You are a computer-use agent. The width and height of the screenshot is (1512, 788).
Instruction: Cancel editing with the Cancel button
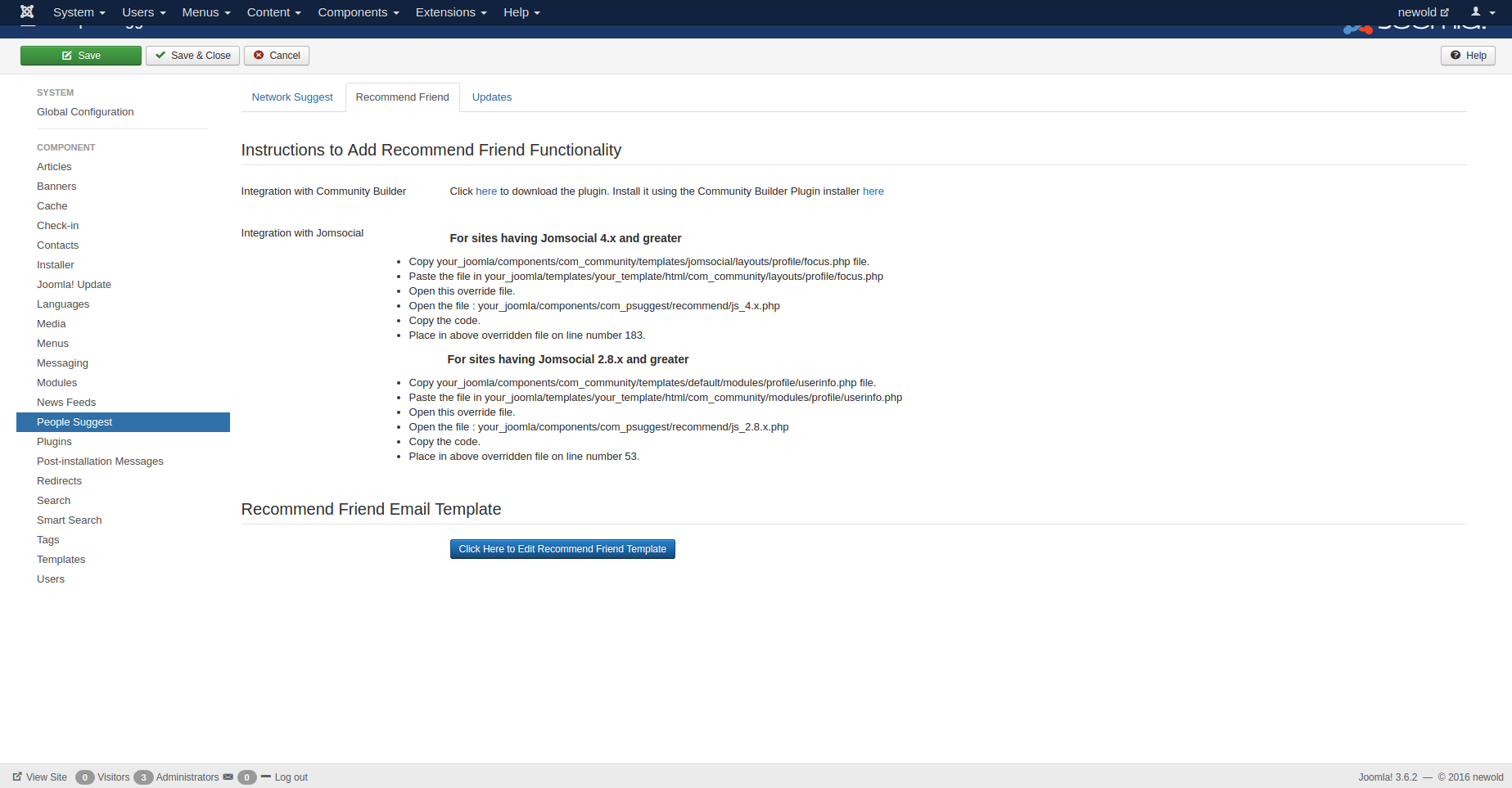(x=277, y=56)
